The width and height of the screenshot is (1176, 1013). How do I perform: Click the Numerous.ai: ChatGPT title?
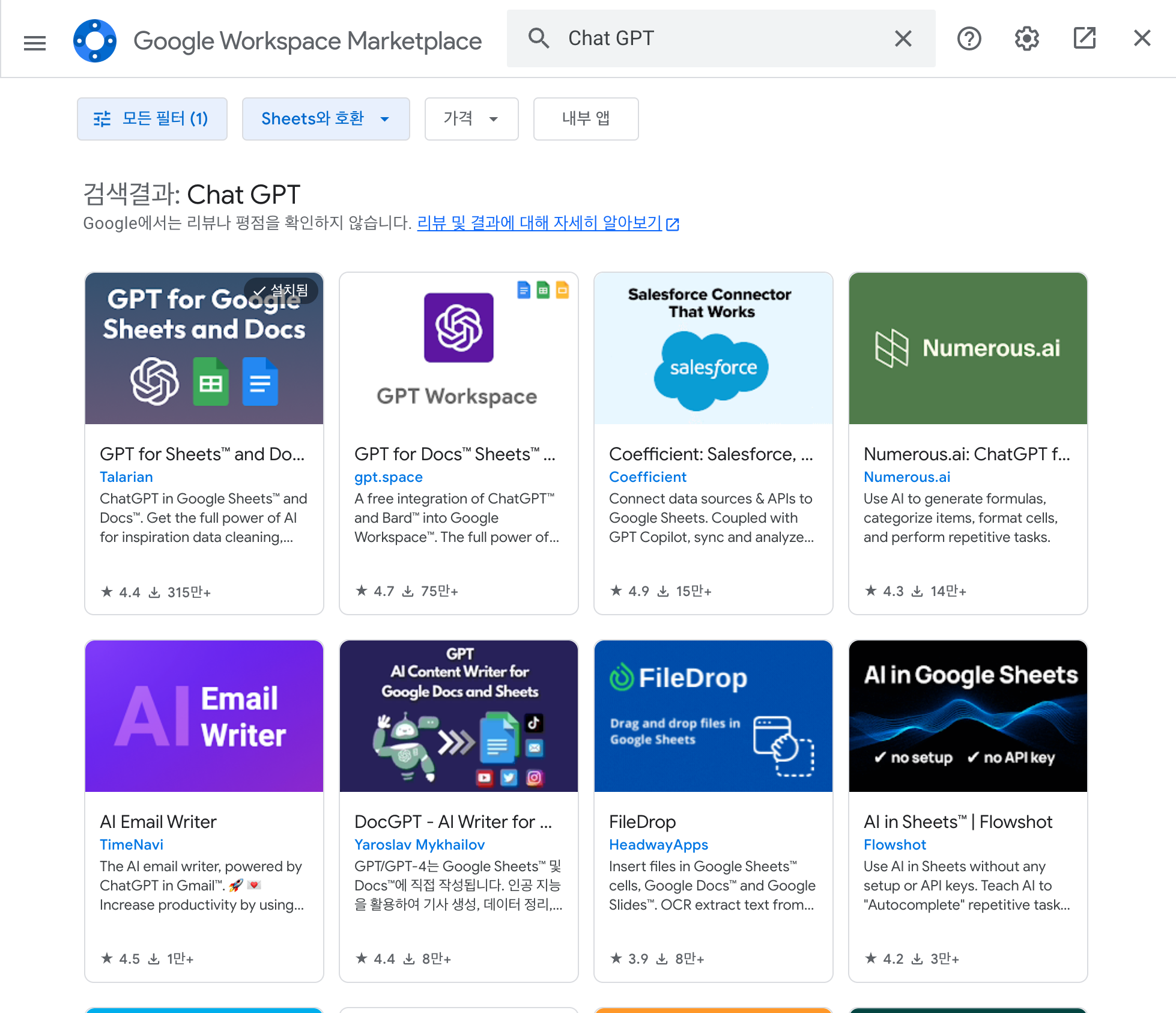(967, 454)
